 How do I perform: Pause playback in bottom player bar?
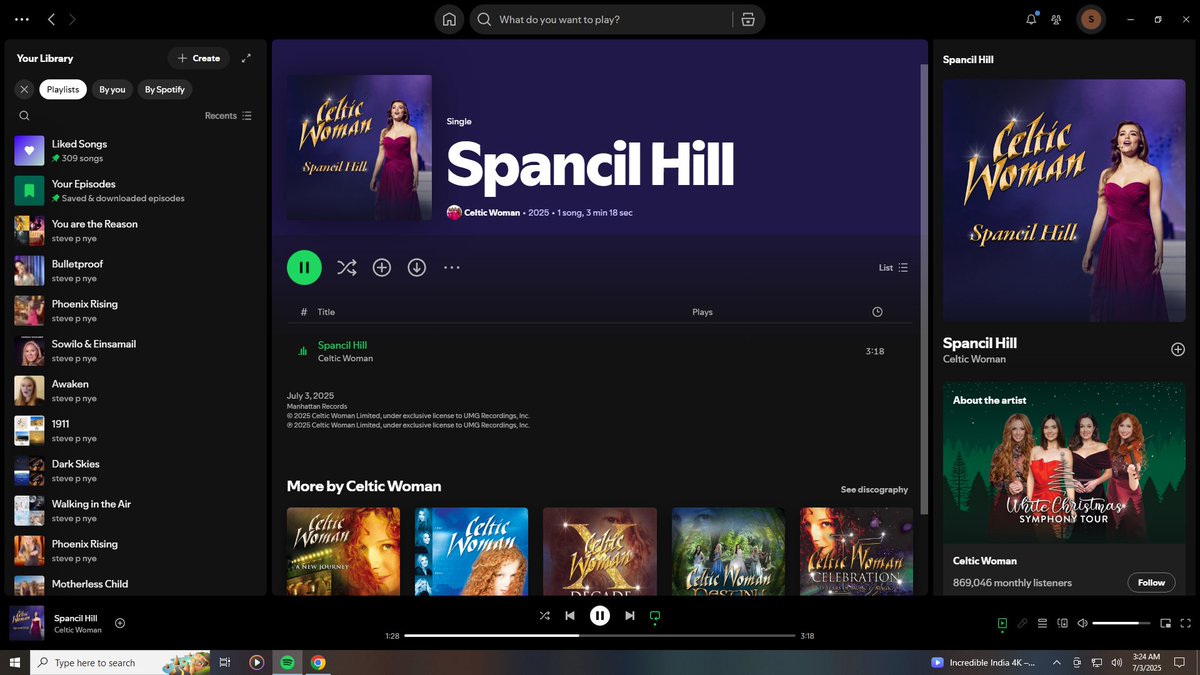tap(600, 616)
